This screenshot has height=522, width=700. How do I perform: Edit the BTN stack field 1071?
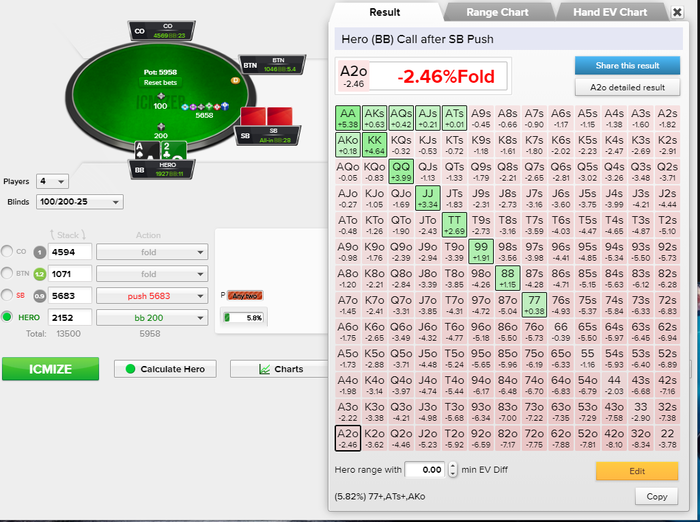click(70, 274)
